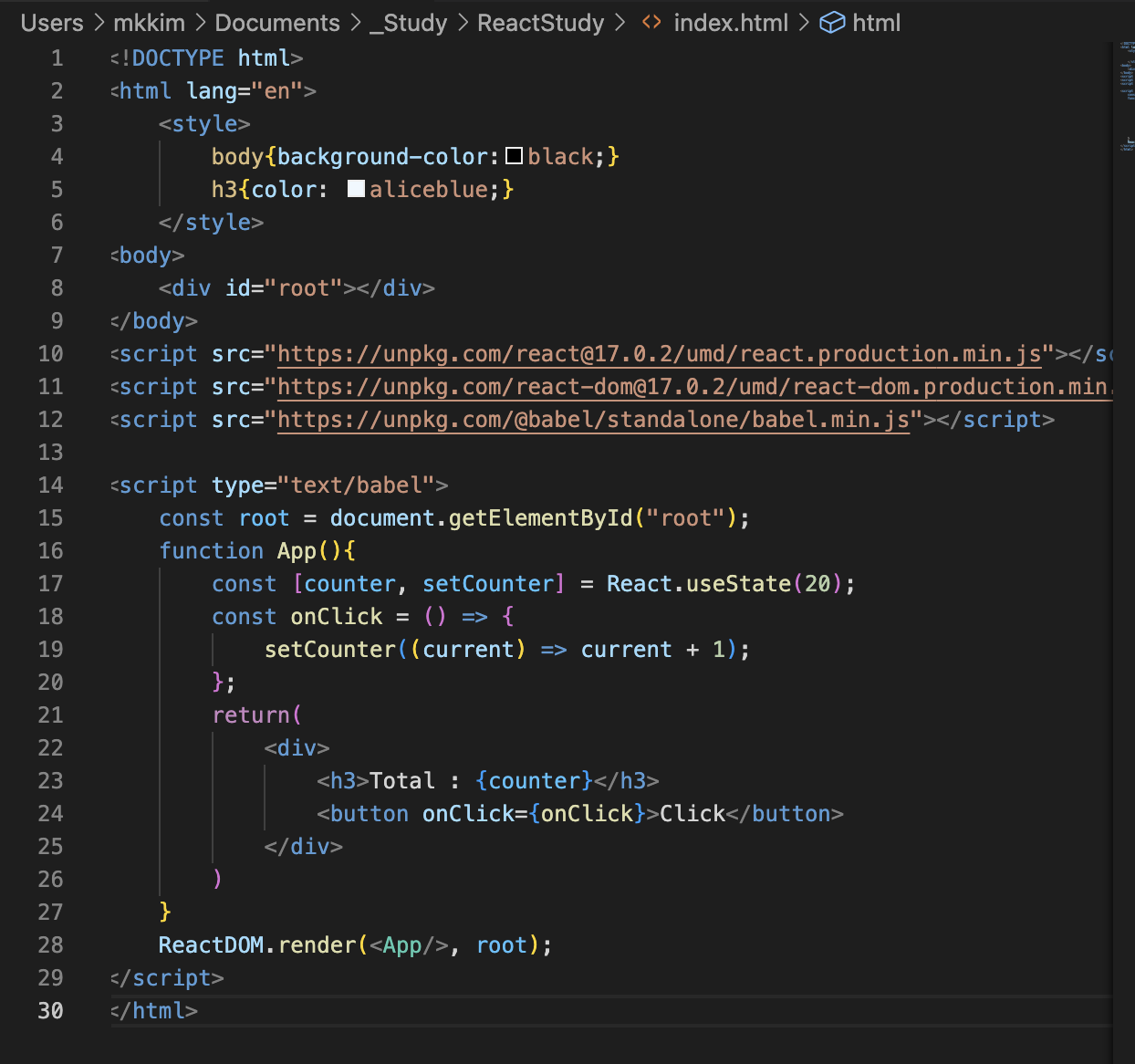Select the Documents breadcrumb item
Screen dimensions: 1135x1064
277,23
